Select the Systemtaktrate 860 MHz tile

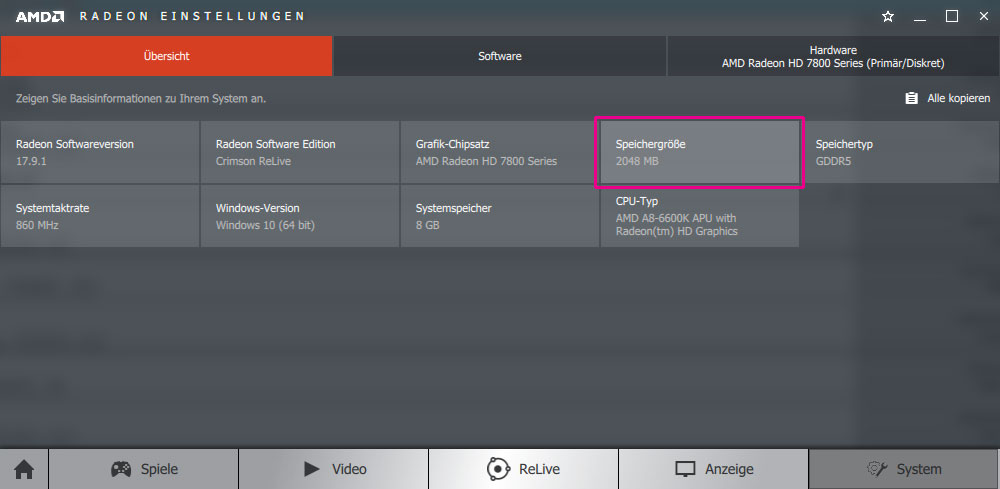click(x=100, y=216)
